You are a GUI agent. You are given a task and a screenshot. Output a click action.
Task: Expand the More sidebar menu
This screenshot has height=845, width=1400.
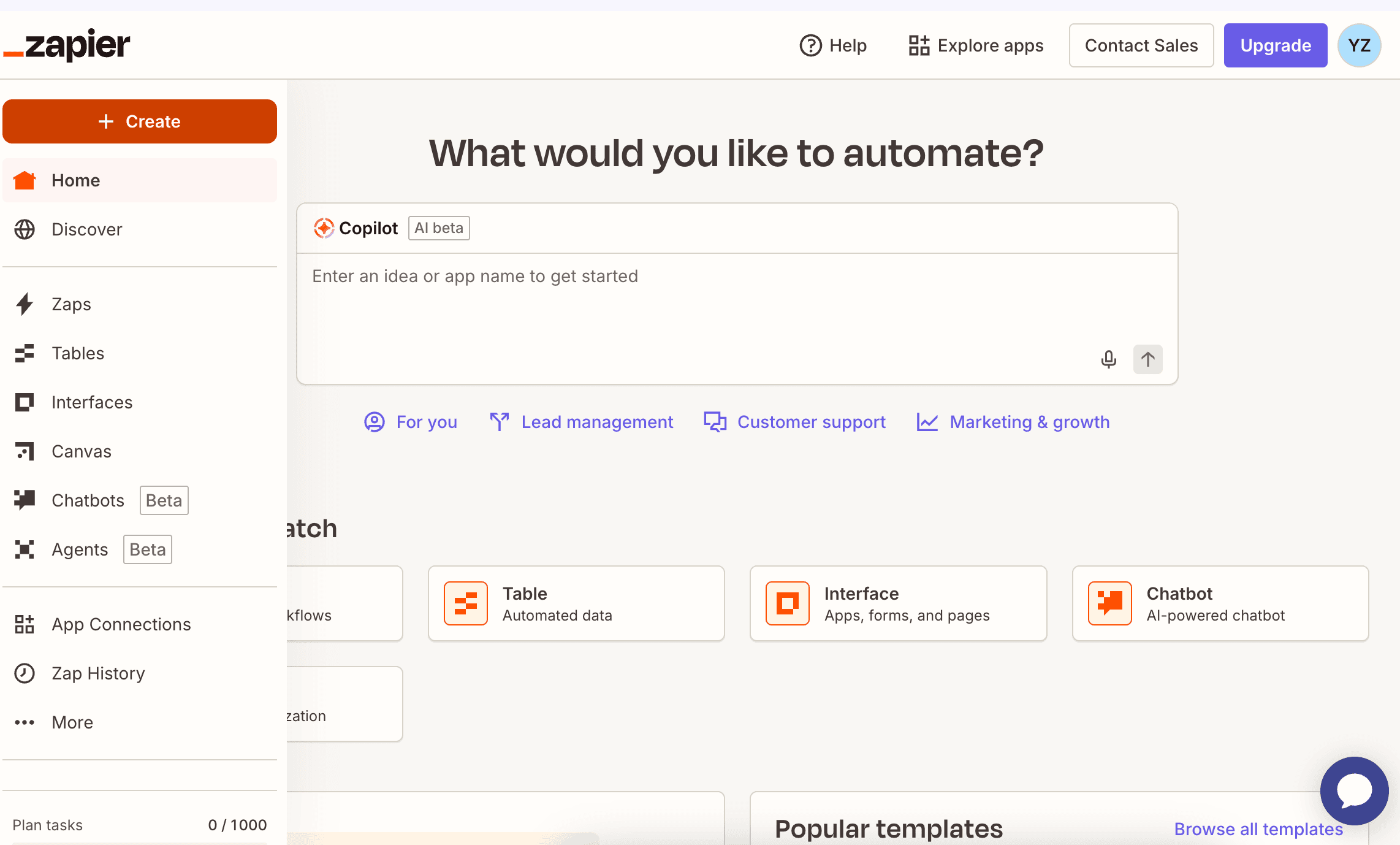coord(72,722)
